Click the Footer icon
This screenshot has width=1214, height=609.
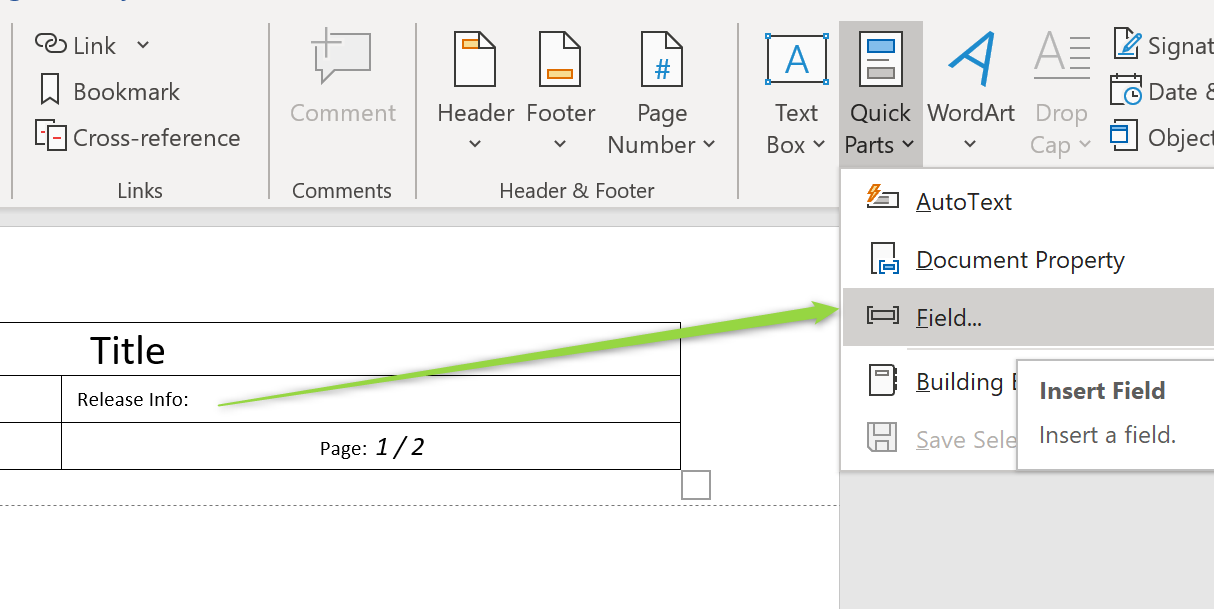pyautogui.click(x=560, y=60)
